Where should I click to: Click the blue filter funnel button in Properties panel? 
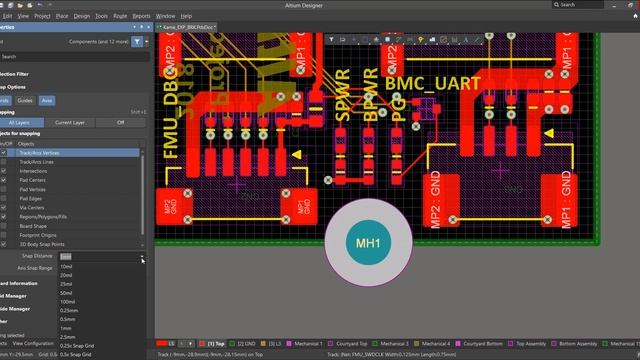point(137,42)
